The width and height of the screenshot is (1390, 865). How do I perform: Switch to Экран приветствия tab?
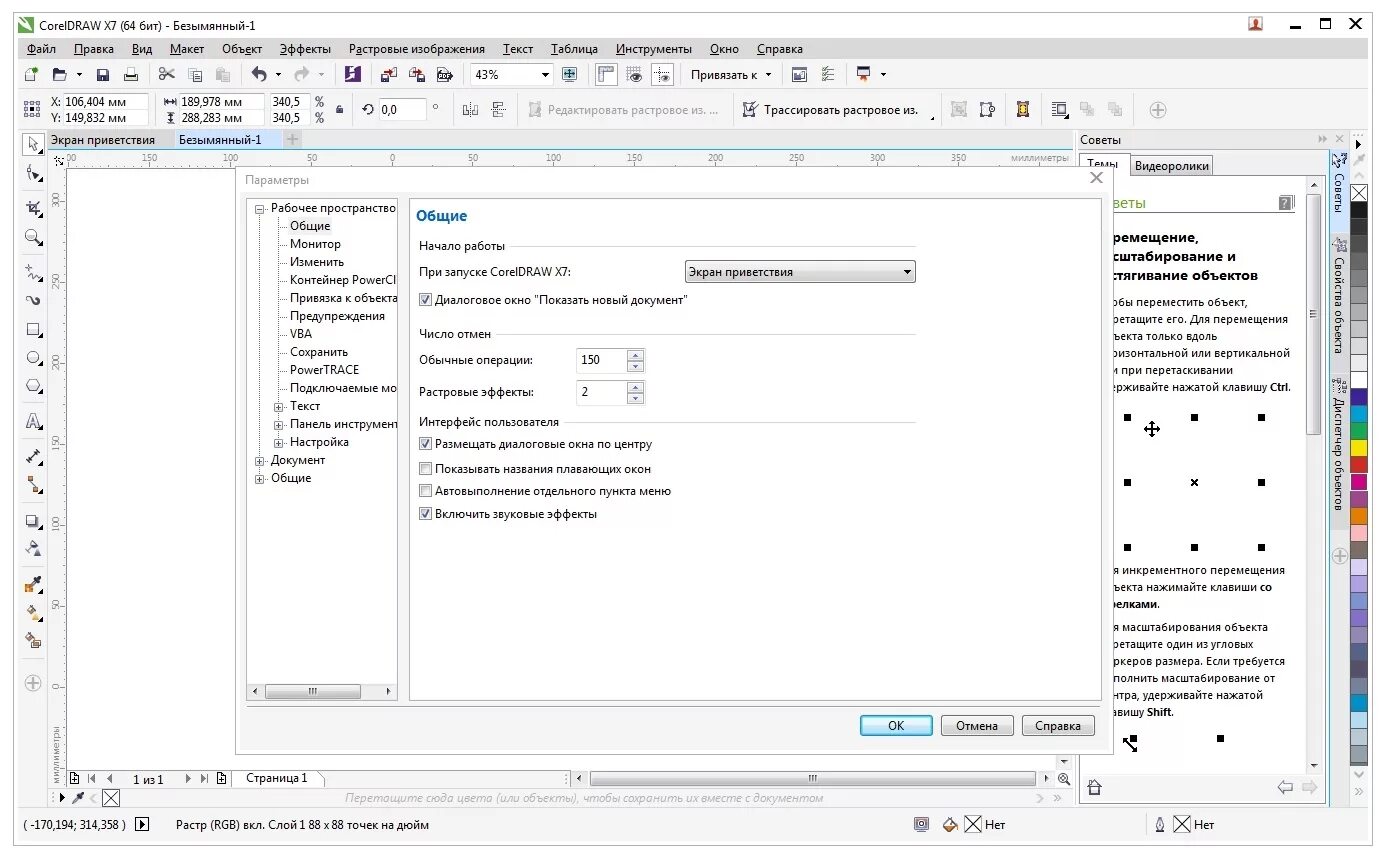pos(103,140)
